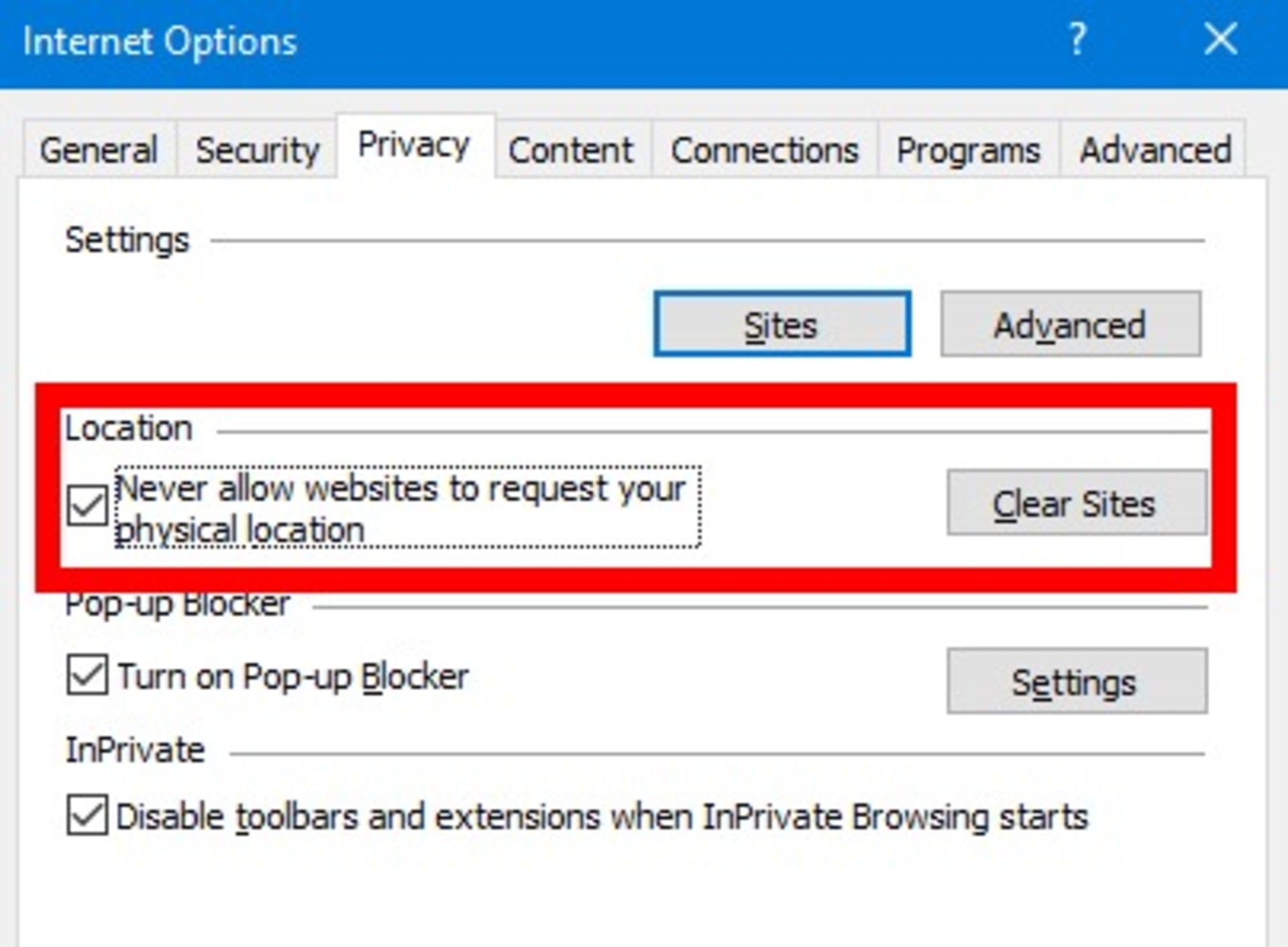Click the Sites button
1288x947 pixels.
click(782, 324)
